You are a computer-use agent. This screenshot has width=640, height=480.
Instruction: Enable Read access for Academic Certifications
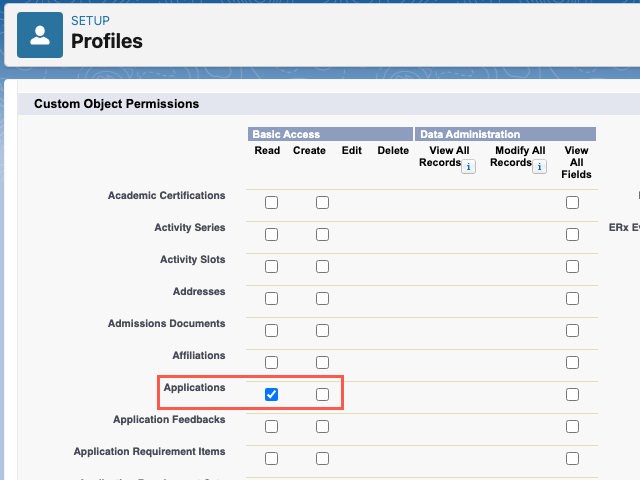click(271, 203)
